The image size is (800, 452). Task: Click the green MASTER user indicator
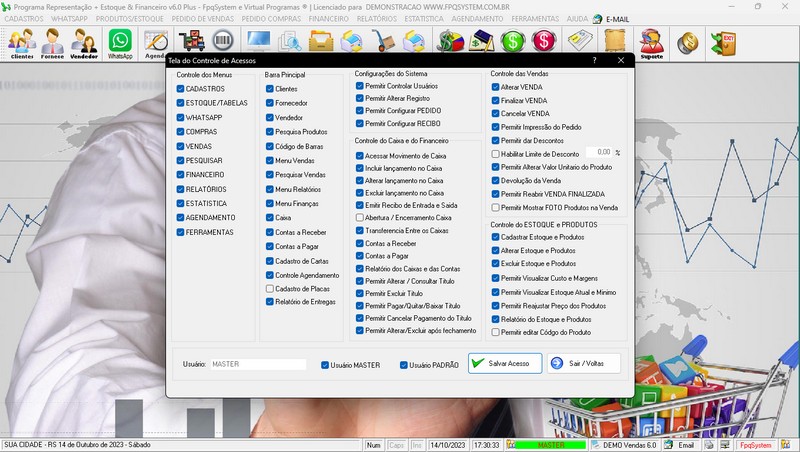pyautogui.click(x=551, y=445)
